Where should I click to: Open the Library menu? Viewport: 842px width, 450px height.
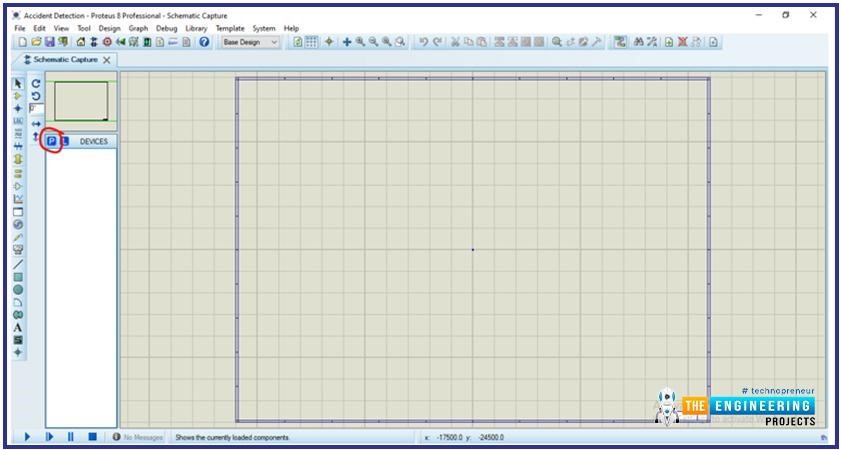pyautogui.click(x=196, y=28)
